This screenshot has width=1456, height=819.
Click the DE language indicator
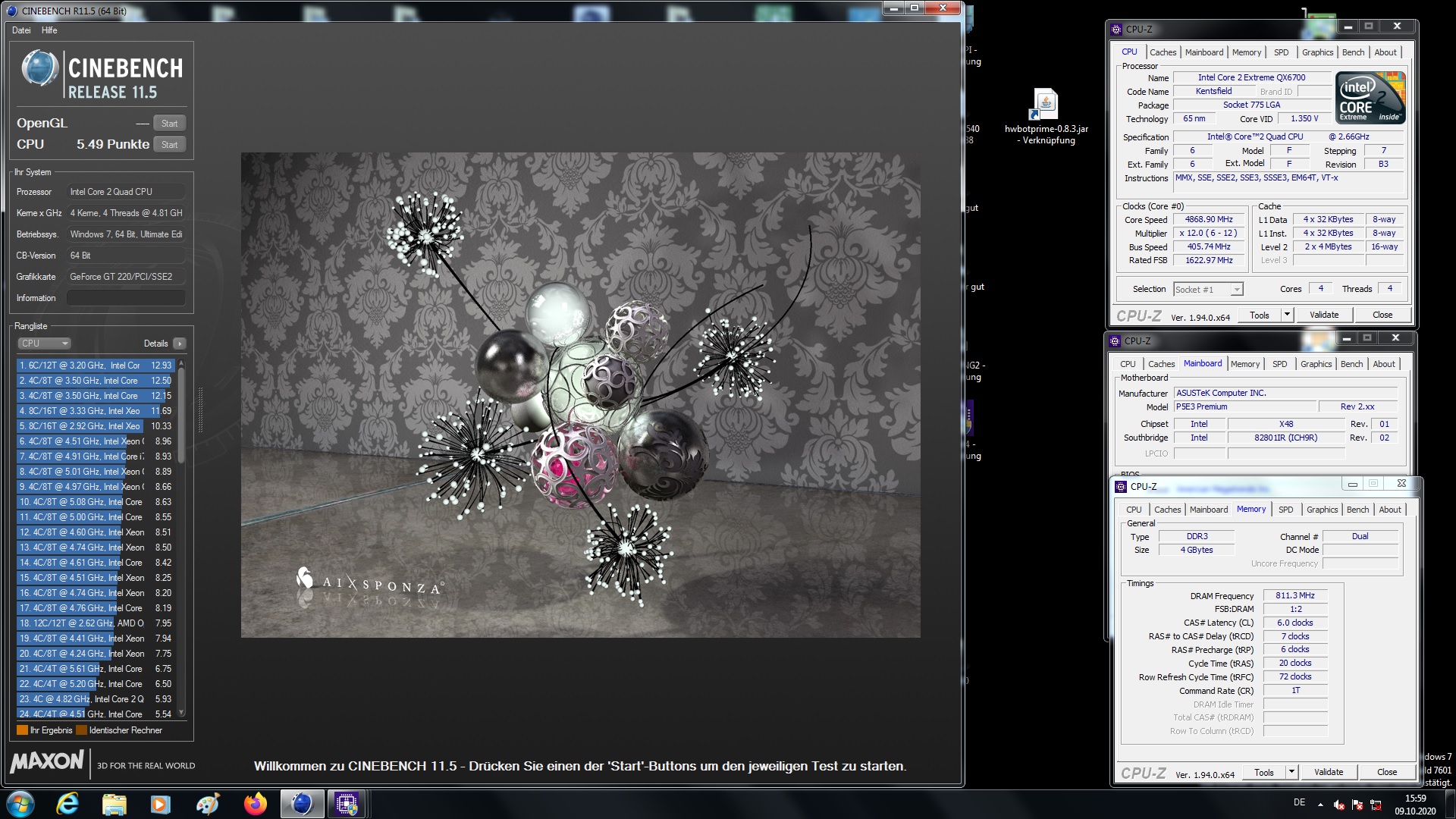pyautogui.click(x=1299, y=802)
